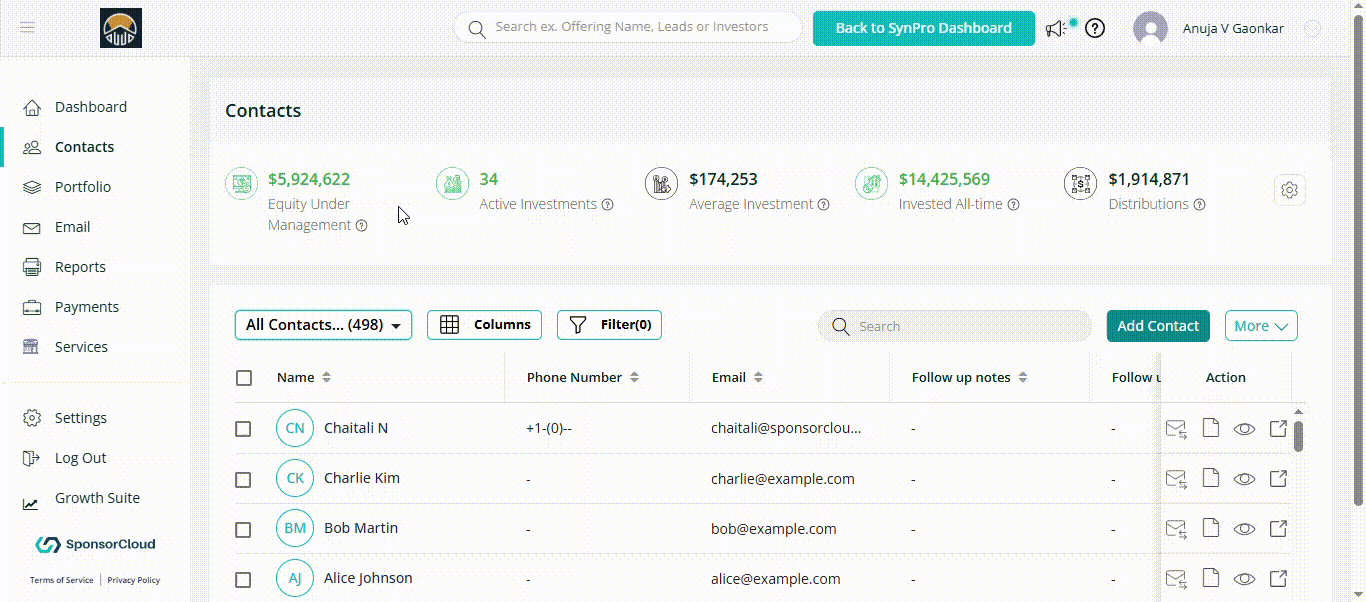1366x602 pixels.
Task: Click the hamburger menu icon
Action: tap(27, 28)
